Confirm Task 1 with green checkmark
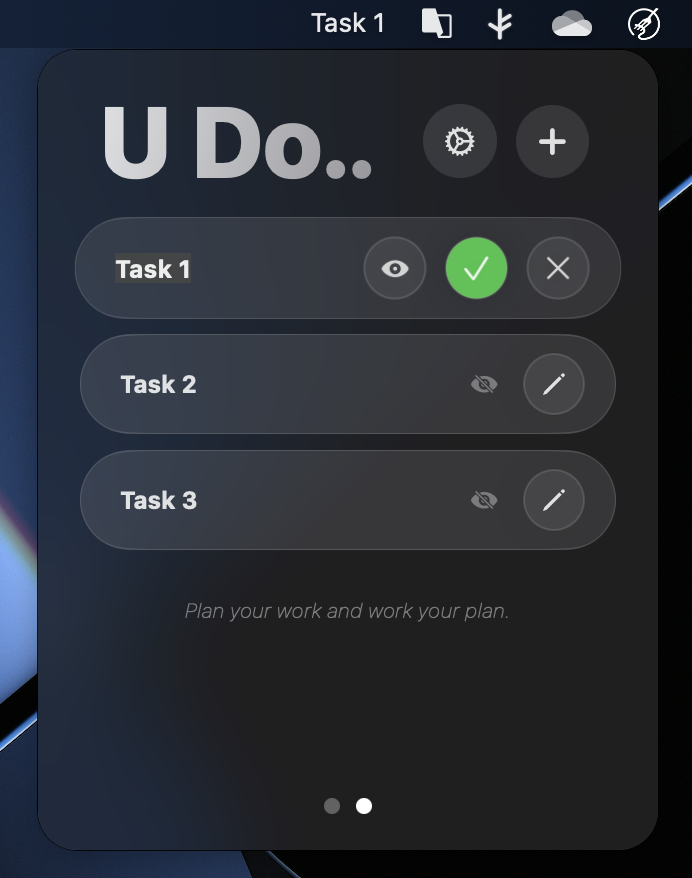This screenshot has width=692, height=878. (x=476, y=268)
